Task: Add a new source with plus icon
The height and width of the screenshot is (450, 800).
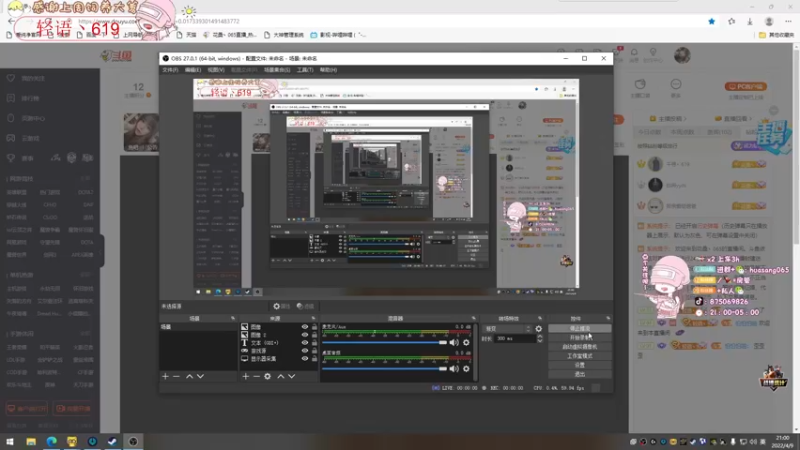Action: pos(245,377)
